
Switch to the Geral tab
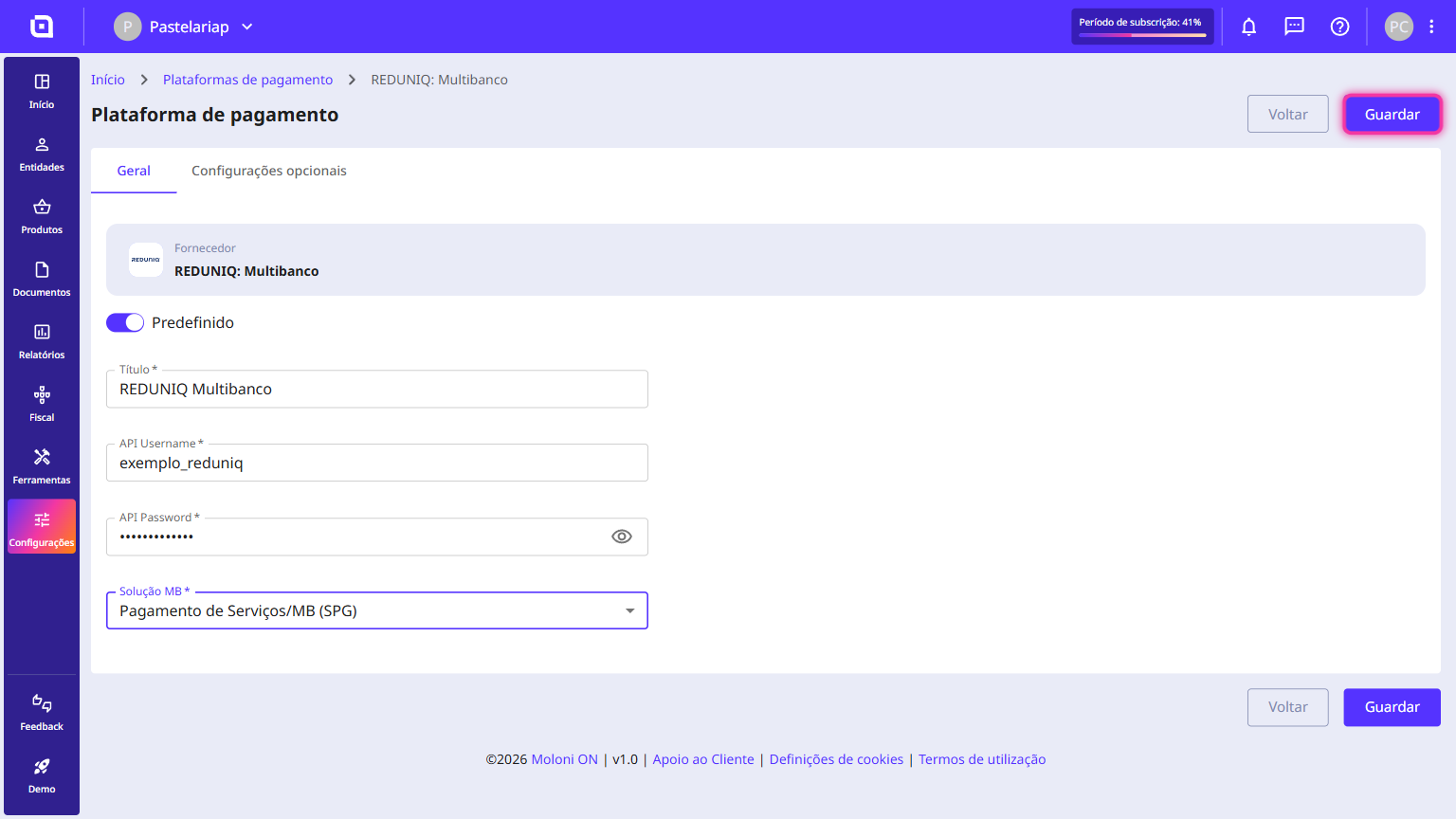(x=134, y=171)
